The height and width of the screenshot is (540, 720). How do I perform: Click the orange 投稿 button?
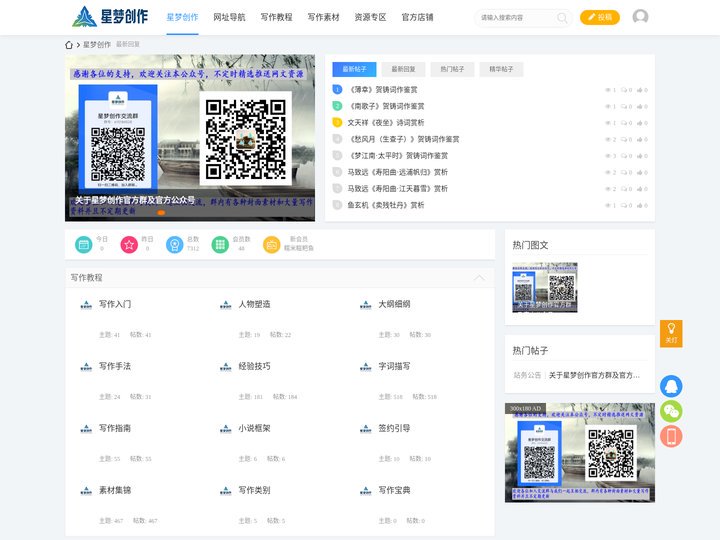point(600,17)
